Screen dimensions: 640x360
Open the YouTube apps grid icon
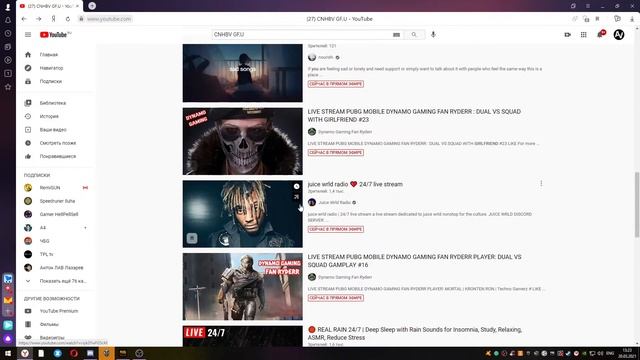(x=583, y=35)
